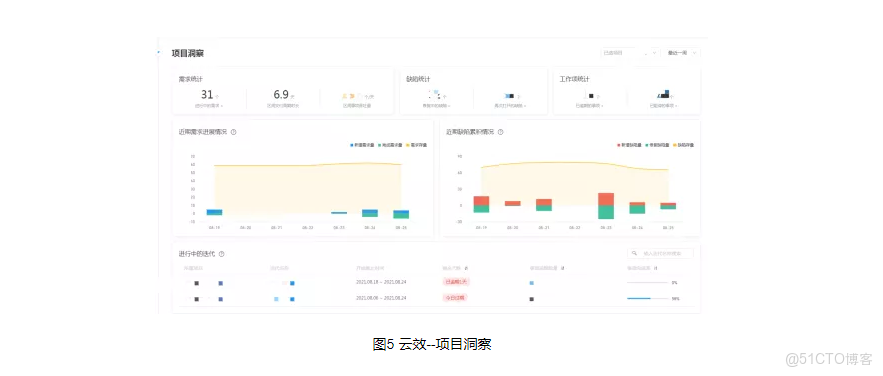Click the 56% completion progress bar

click(648, 298)
